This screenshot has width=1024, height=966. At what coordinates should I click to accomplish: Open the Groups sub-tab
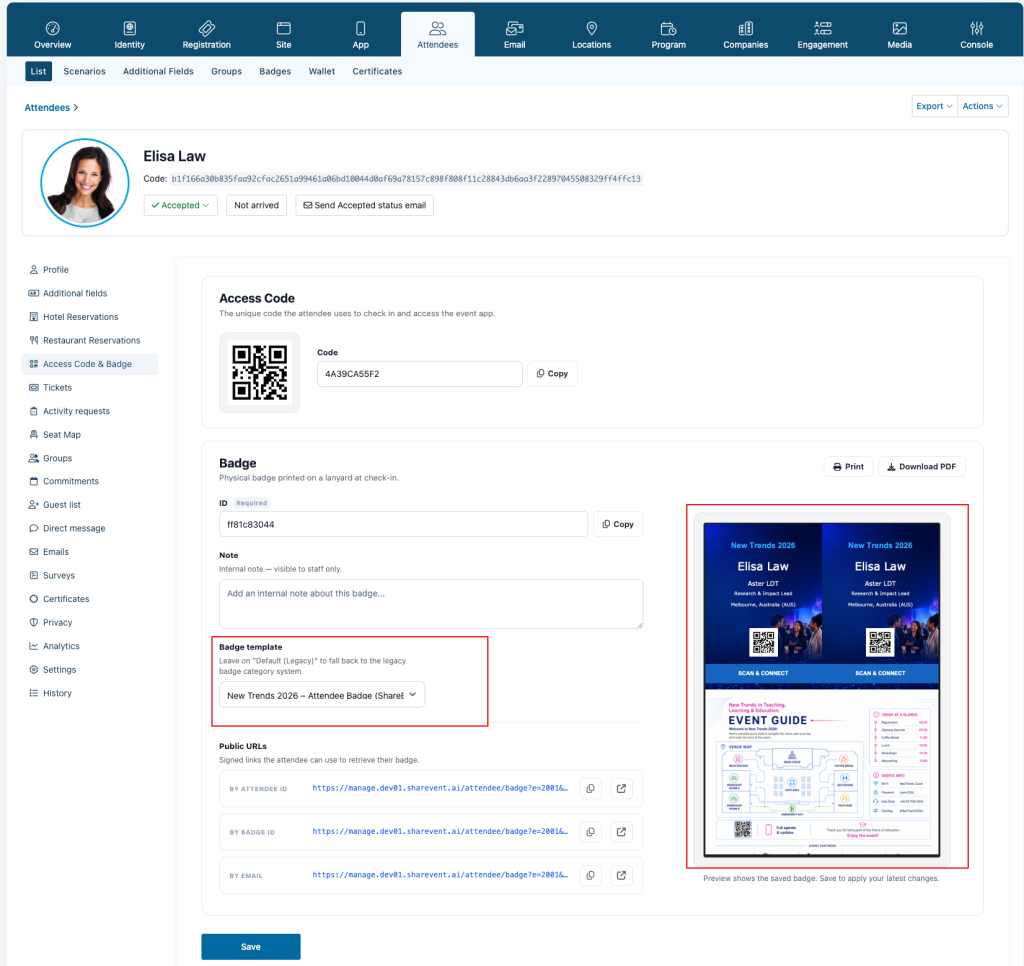pyautogui.click(x=227, y=71)
